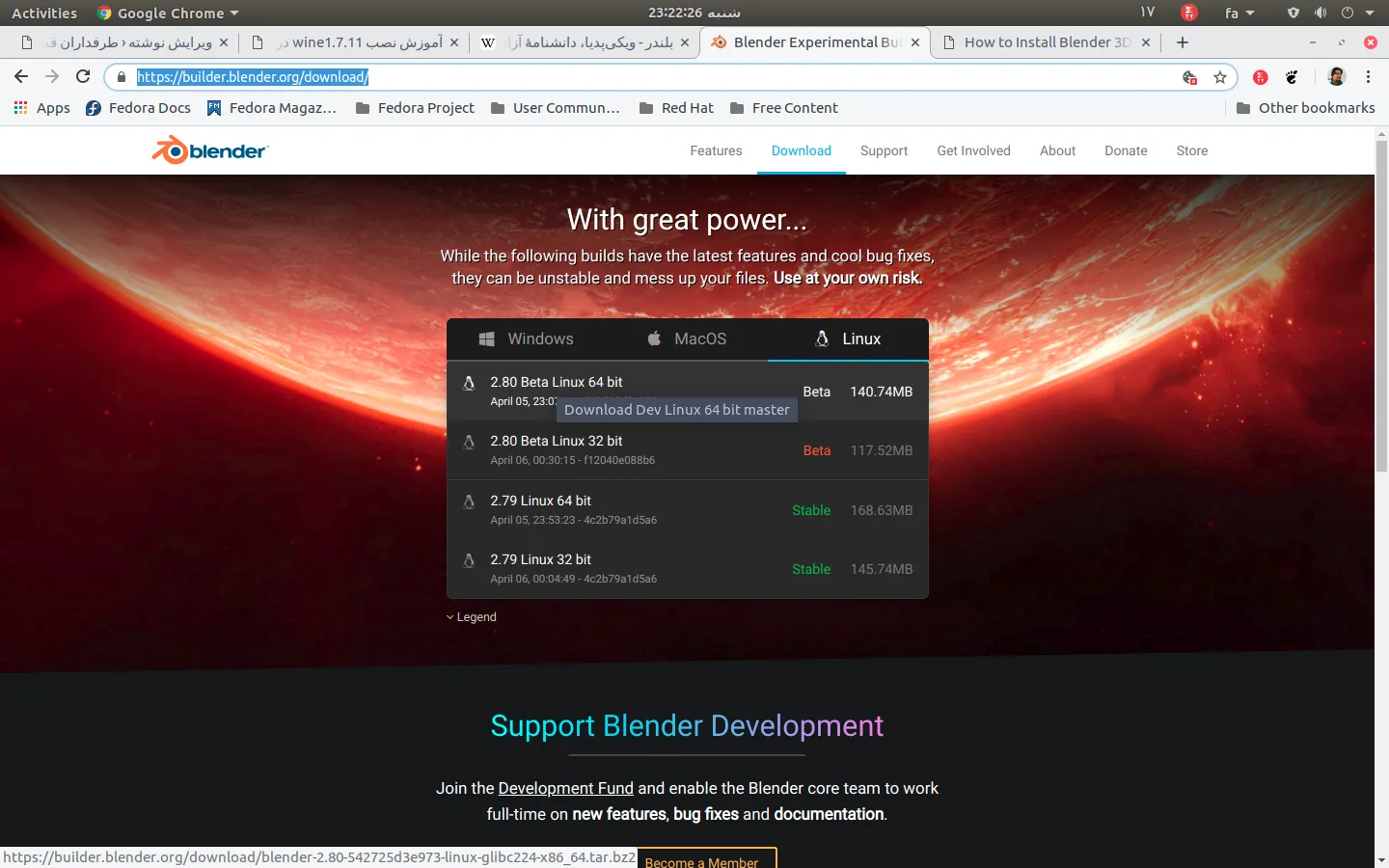The height and width of the screenshot is (868, 1389).
Task: Open the Fedora Project bookmark folder
Action: (x=415, y=108)
